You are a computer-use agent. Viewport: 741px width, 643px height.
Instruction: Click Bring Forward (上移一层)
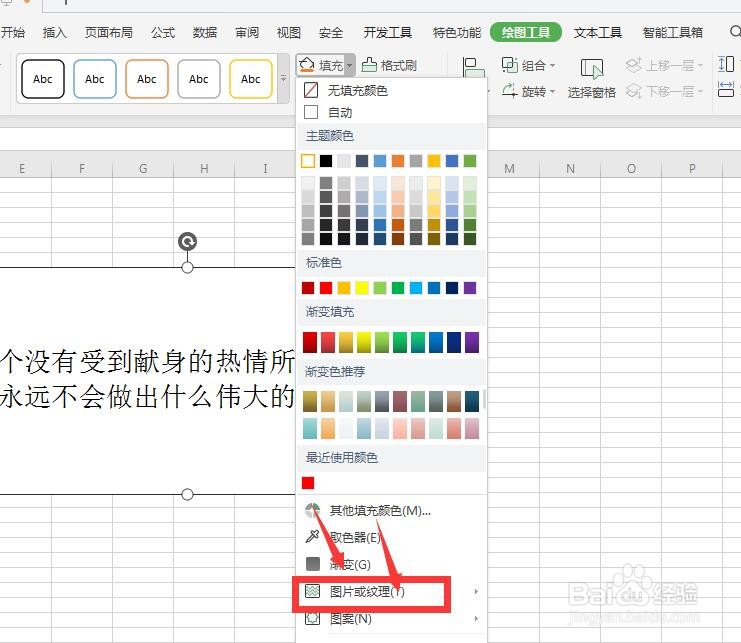click(x=664, y=65)
